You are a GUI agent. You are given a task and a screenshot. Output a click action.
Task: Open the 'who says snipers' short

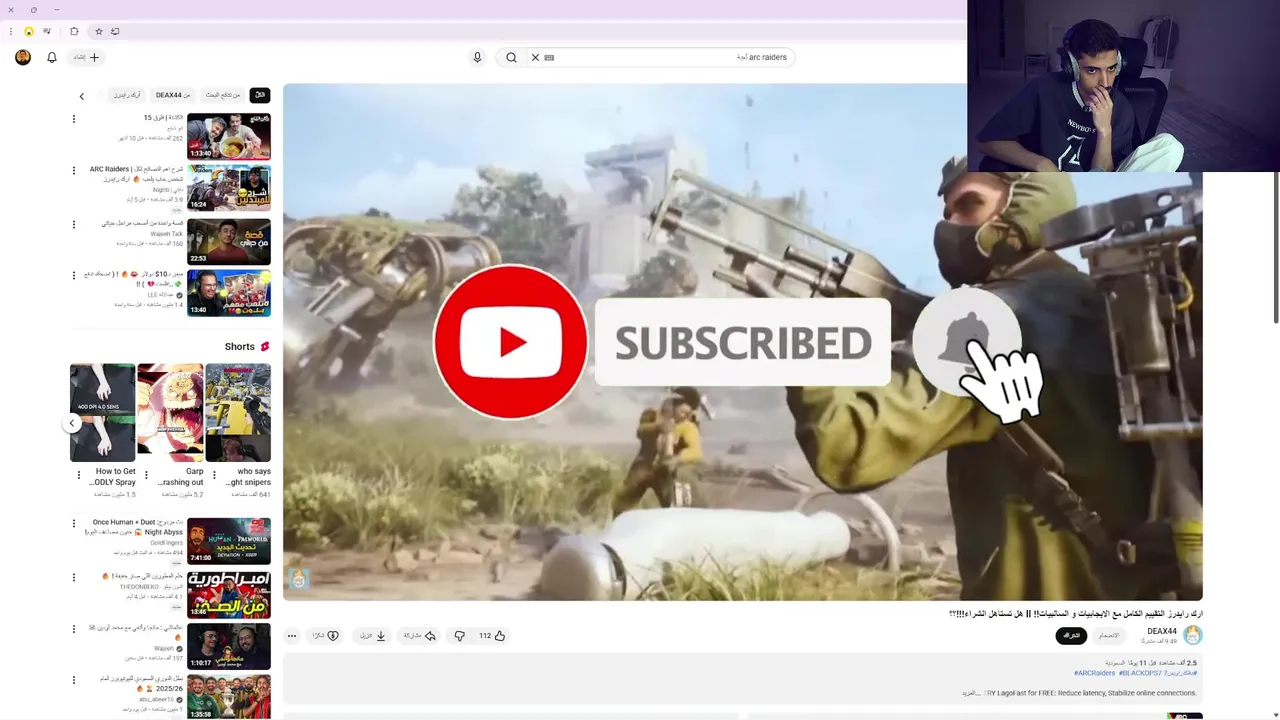click(x=238, y=412)
